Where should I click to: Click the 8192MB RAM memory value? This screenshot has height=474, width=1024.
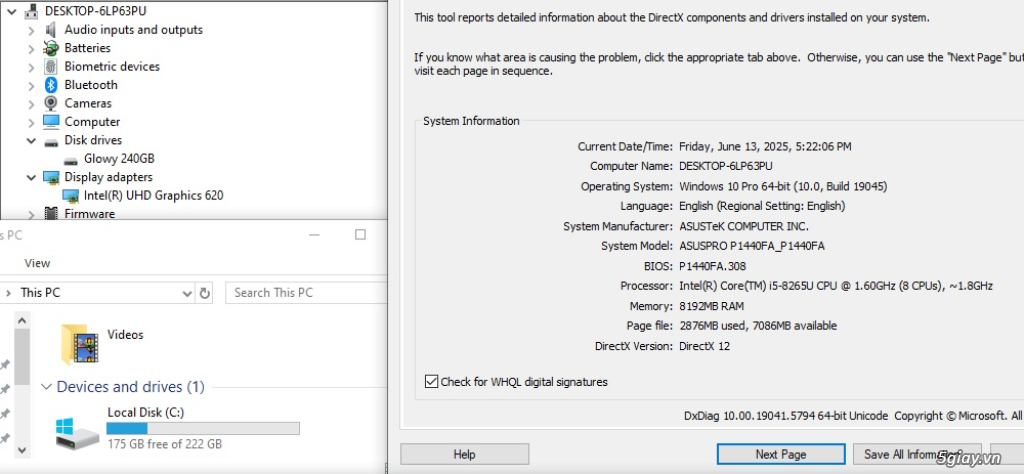click(x=711, y=306)
